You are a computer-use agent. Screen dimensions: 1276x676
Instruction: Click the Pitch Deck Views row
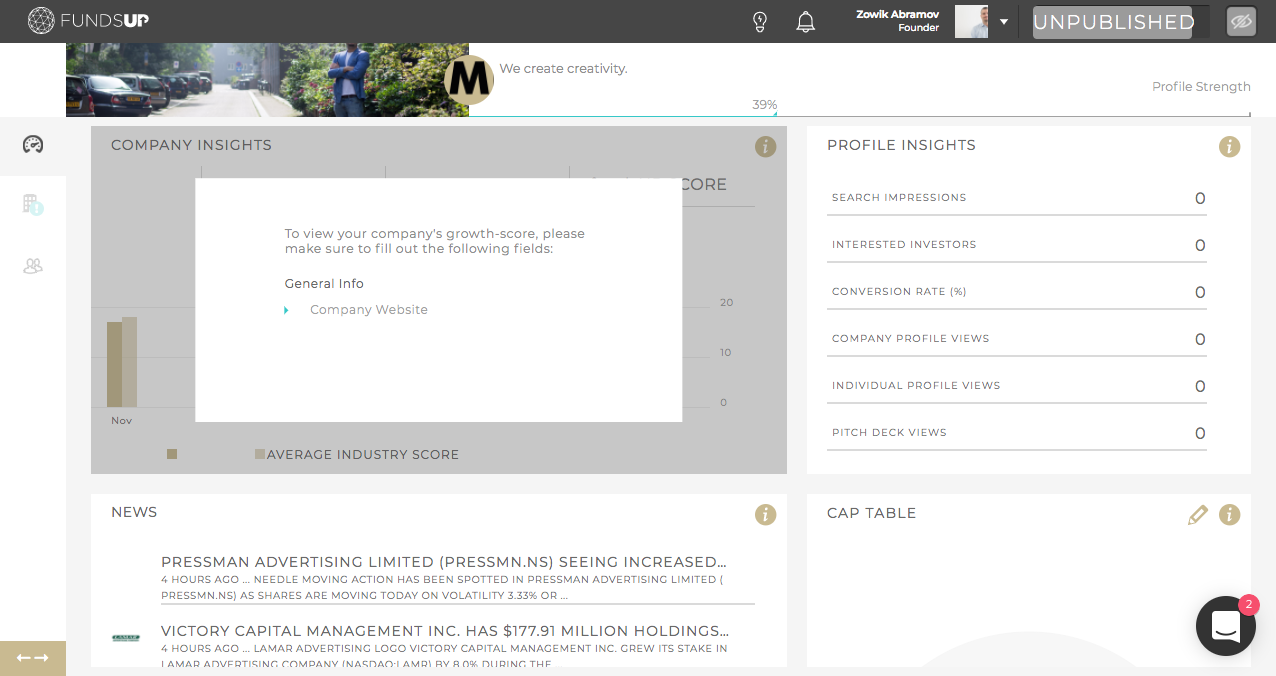tap(1017, 433)
